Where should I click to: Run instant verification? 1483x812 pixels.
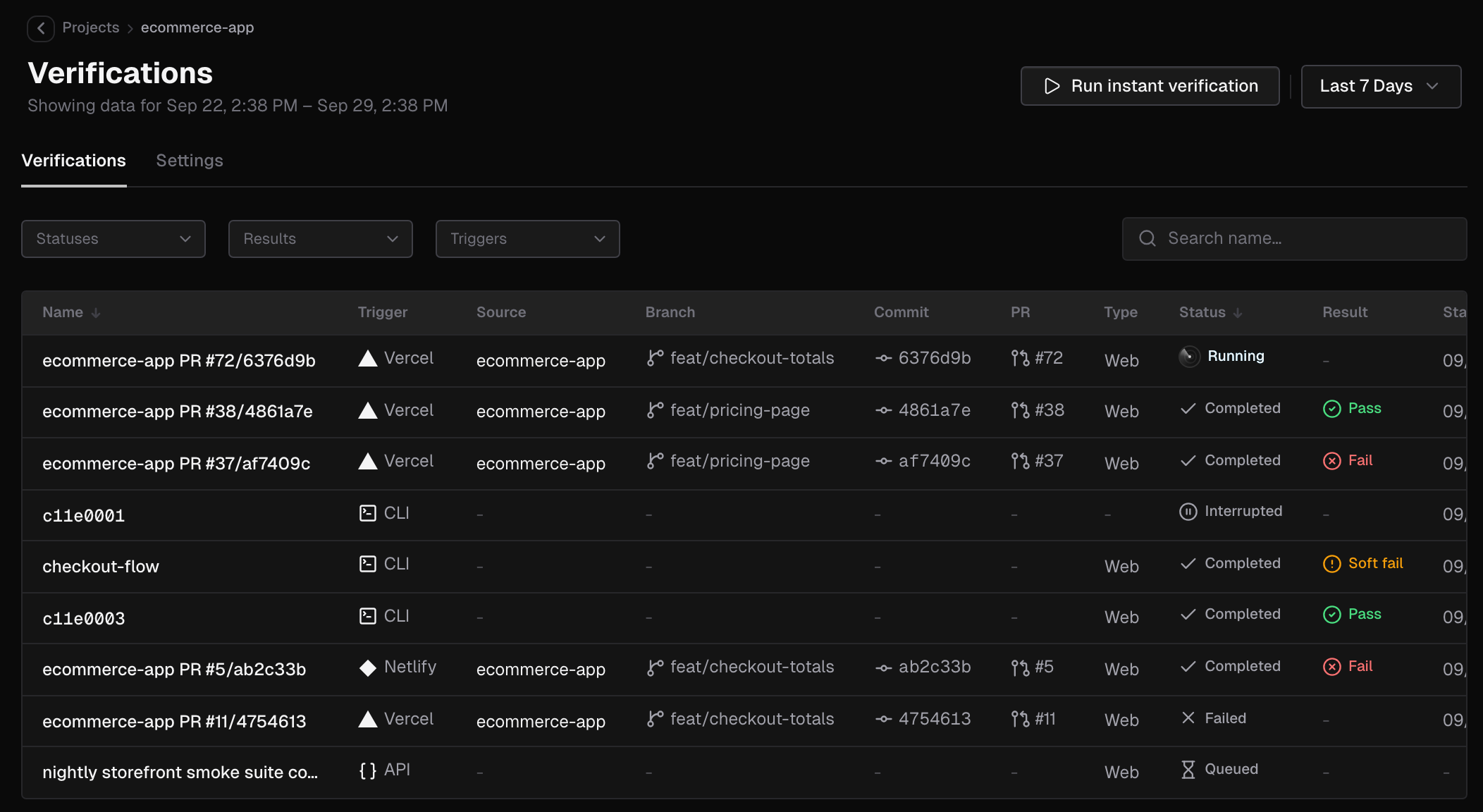click(x=1150, y=86)
